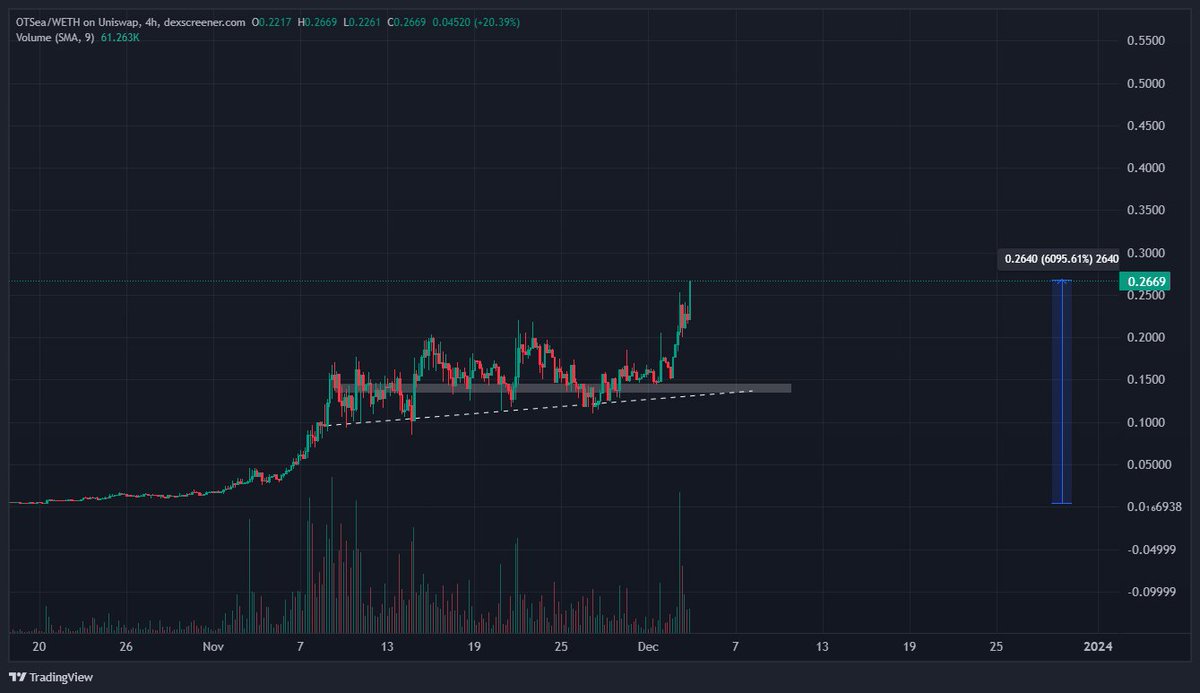The height and width of the screenshot is (693, 1200).
Task: Click the Nov label on time axis
Action: (213, 647)
